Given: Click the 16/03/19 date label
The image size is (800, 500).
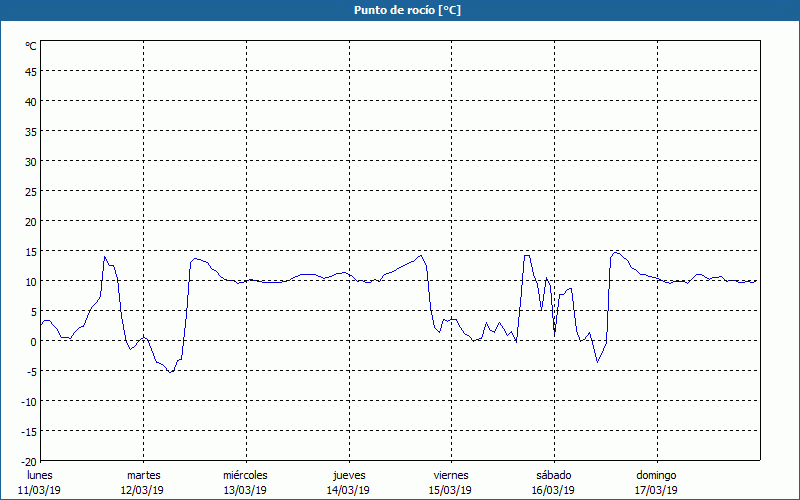Looking at the screenshot, I should 553,490.
